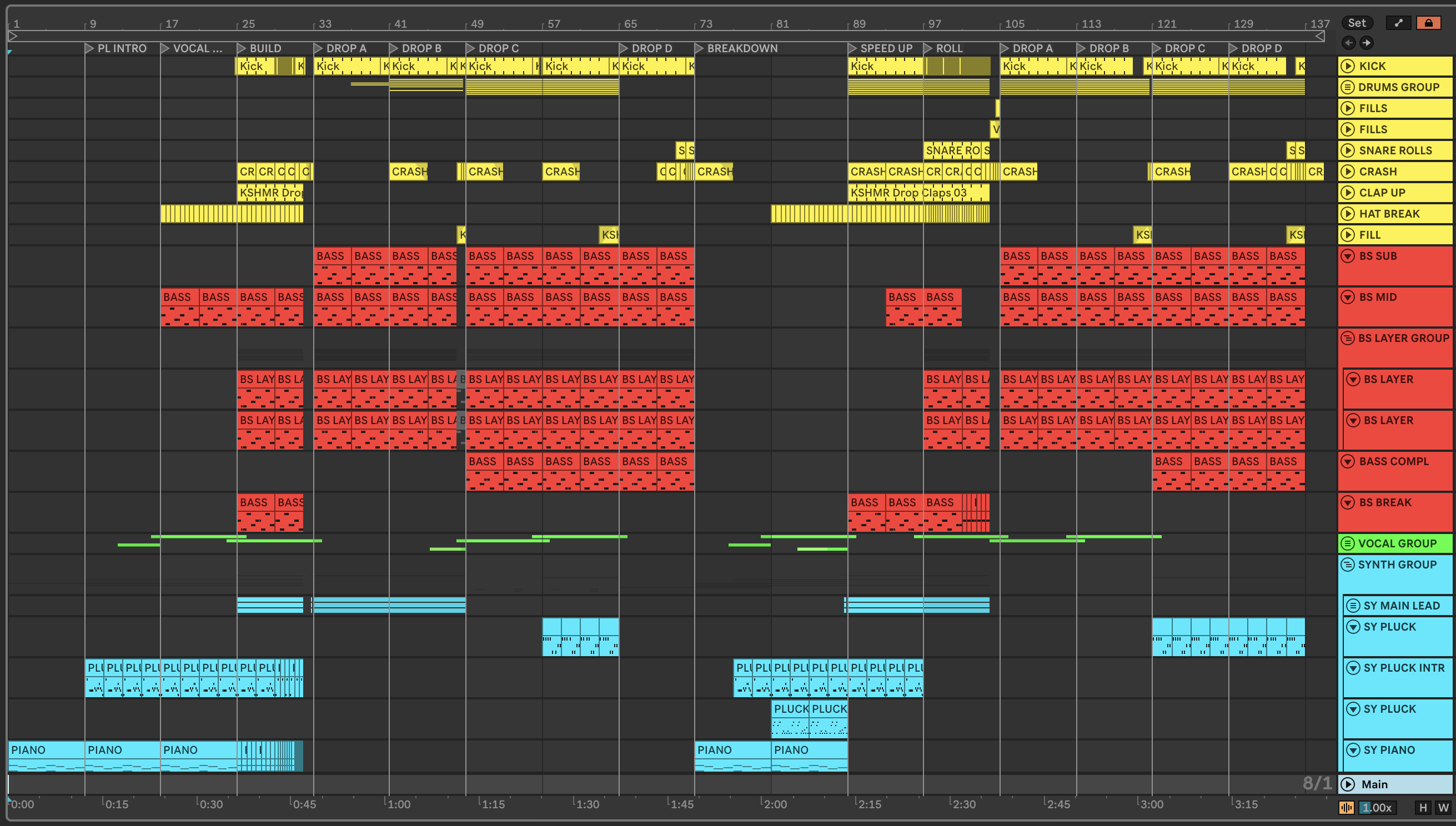Image resolution: width=1456 pixels, height=826 pixels.
Task: Jump to the next locator arrow
Action: 1367,43
